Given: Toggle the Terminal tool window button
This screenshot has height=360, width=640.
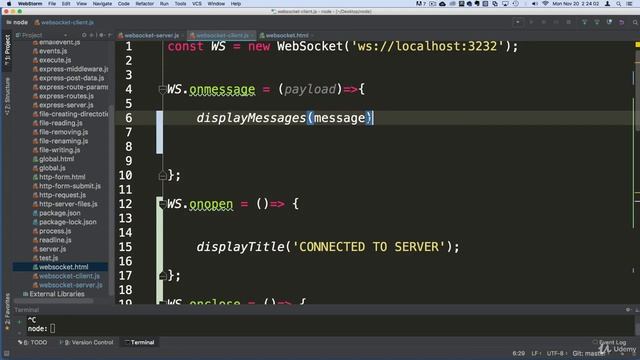Looking at the screenshot, I should point(139,342).
